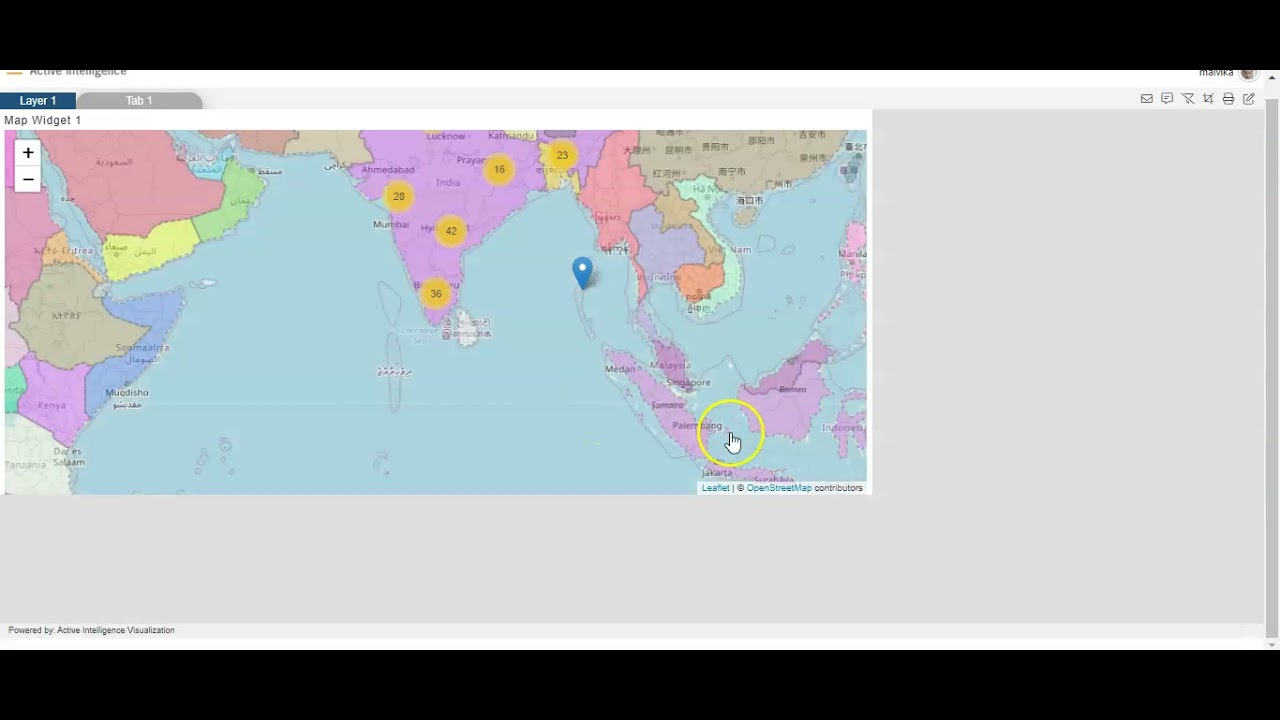
Task: Click the Kenya label on map
Action: (x=51, y=405)
